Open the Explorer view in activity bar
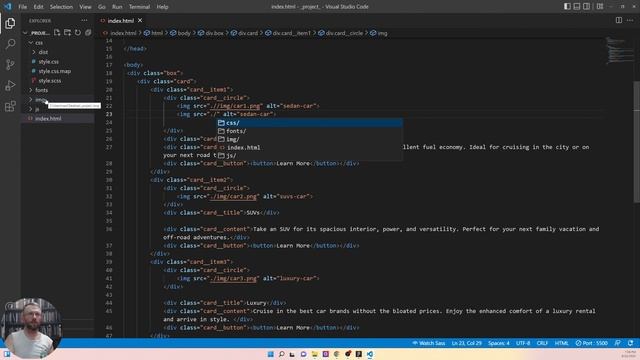 pyautogui.click(x=10, y=23)
